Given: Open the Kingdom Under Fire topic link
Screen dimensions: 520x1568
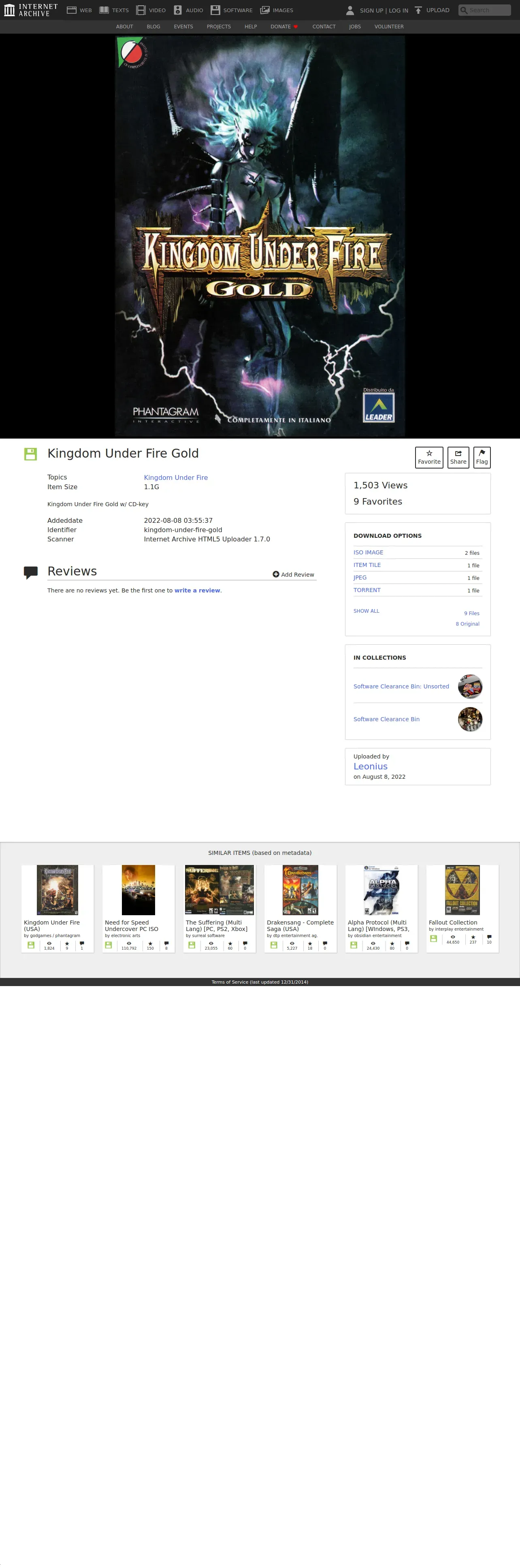Looking at the screenshot, I should point(176,477).
